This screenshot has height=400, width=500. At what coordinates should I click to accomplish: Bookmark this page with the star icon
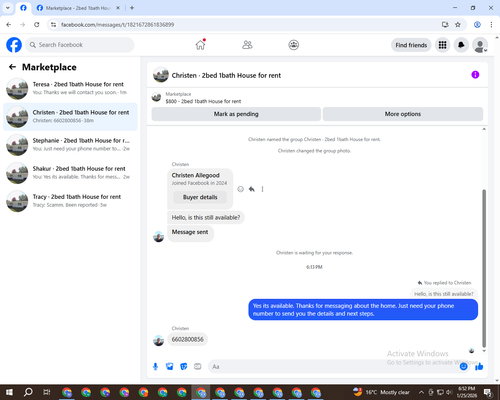(458, 25)
